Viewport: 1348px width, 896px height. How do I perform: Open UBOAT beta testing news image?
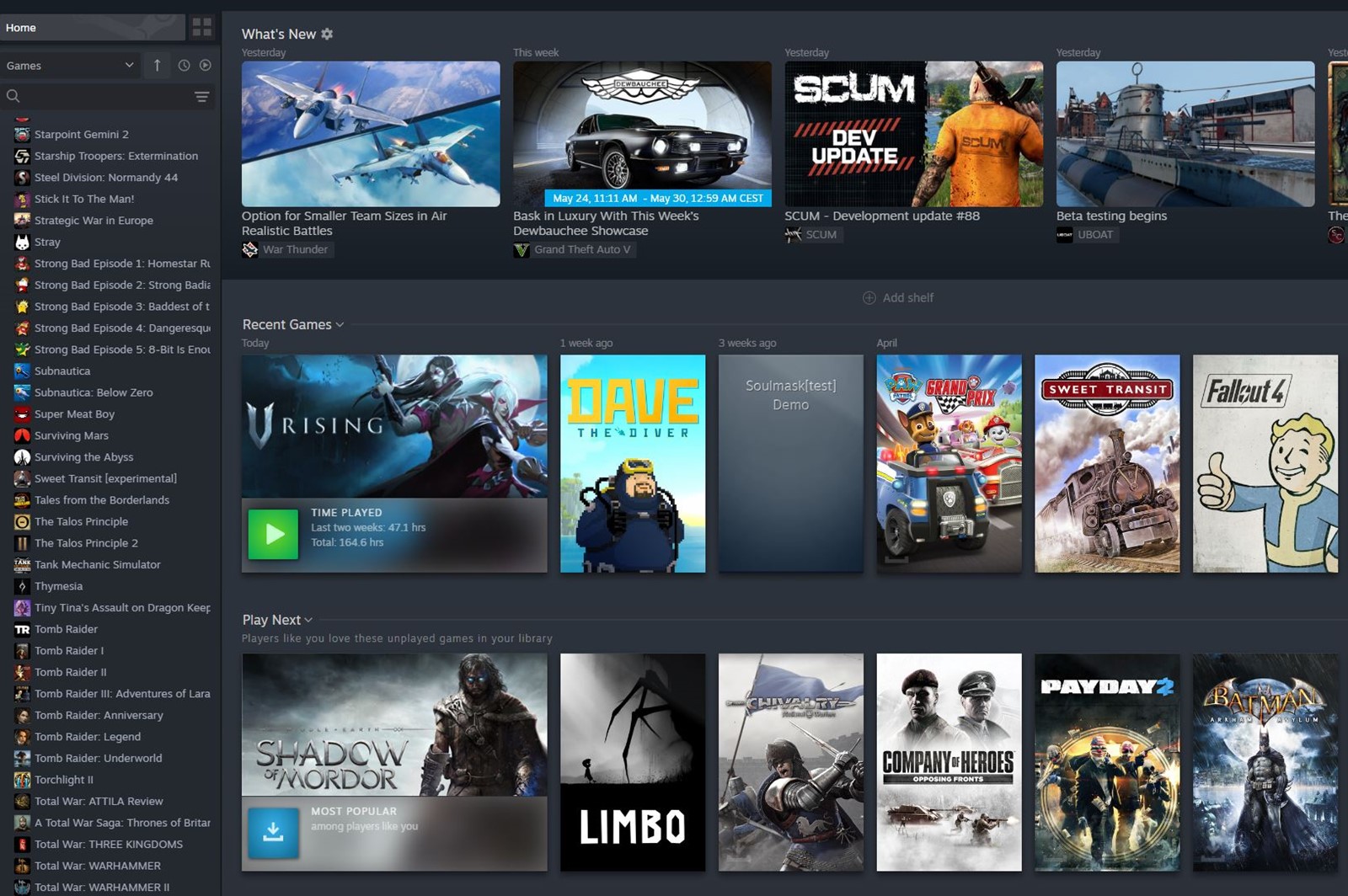[x=1185, y=134]
